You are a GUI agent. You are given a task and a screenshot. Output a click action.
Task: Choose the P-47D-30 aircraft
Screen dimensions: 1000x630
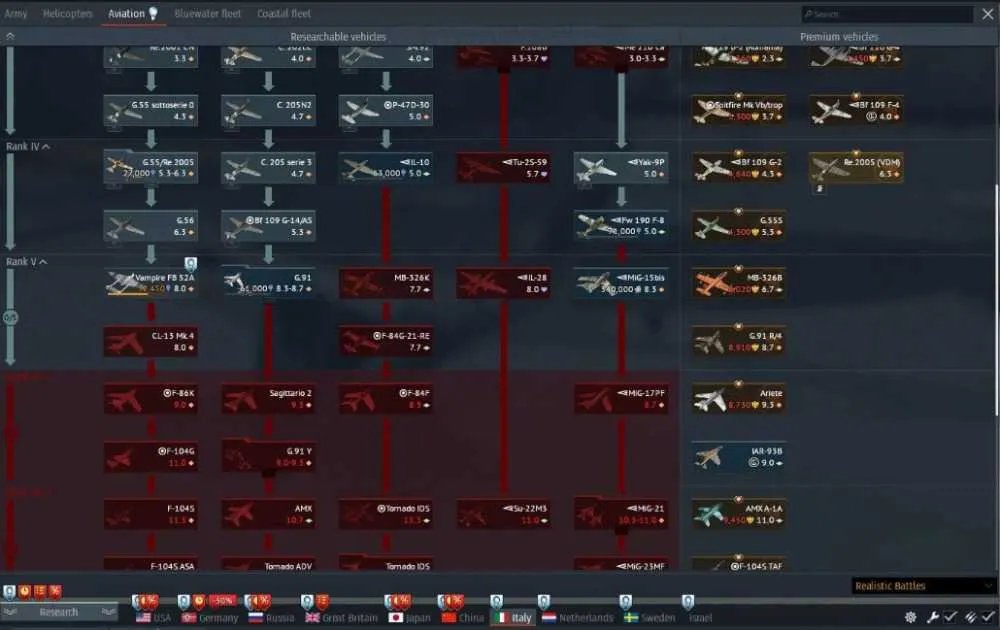coord(386,110)
